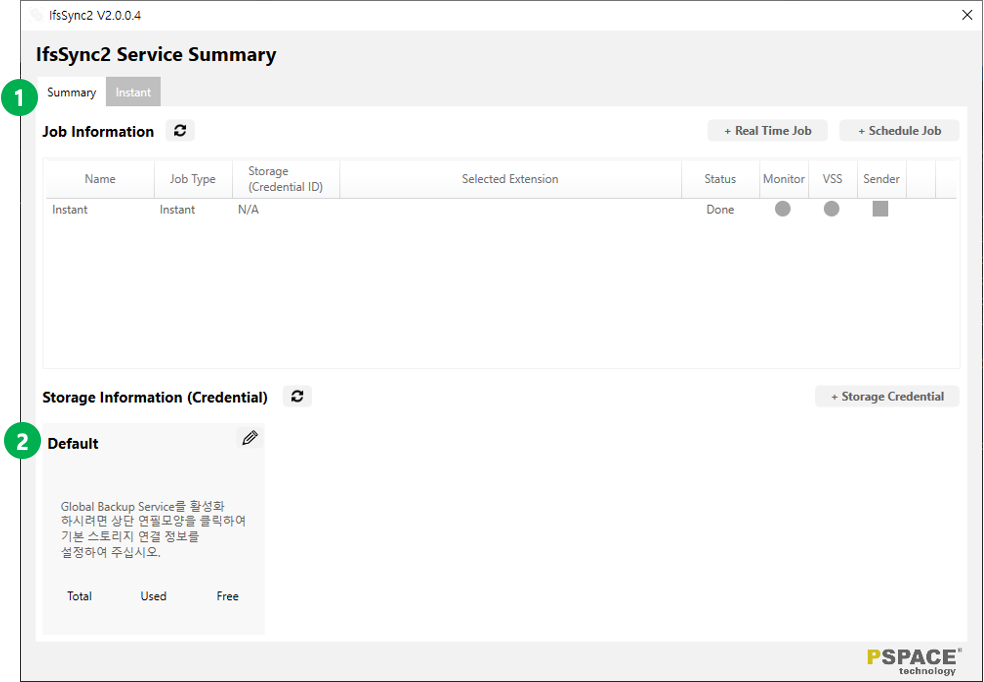Edit Default credential with pencil icon
The height and width of the screenshot is (682, 984).
click(x=250, y=437)
